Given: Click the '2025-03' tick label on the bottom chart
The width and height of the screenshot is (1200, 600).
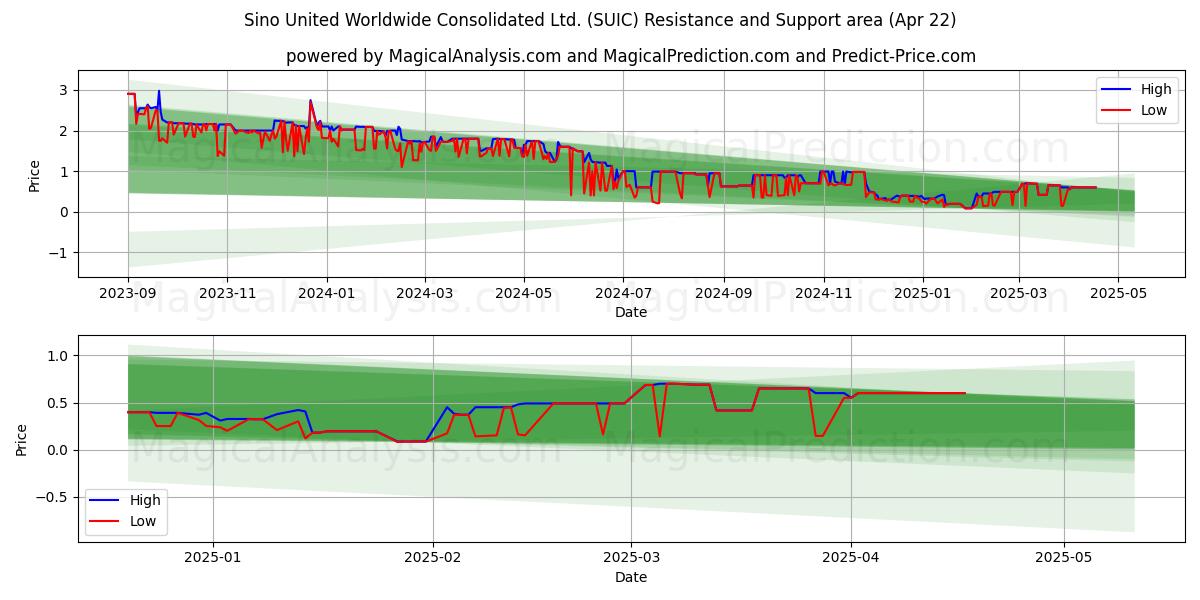Looking at the screenshot, I should click(x=631, y=558).
